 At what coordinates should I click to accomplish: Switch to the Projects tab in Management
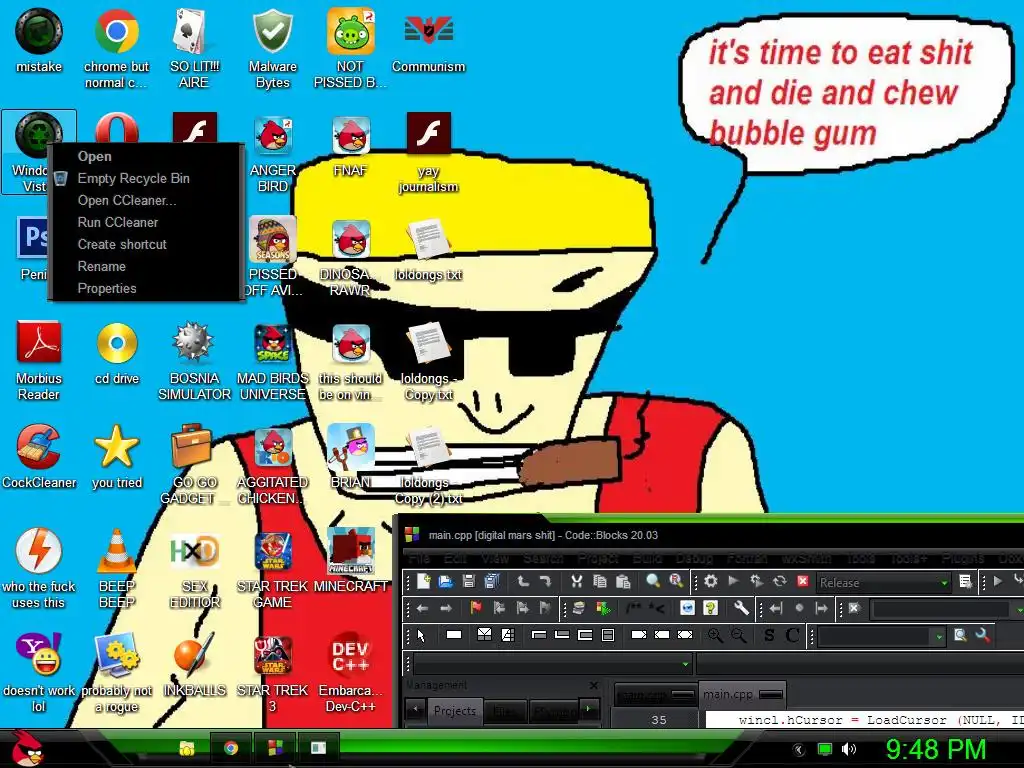[x=455, y=711]
